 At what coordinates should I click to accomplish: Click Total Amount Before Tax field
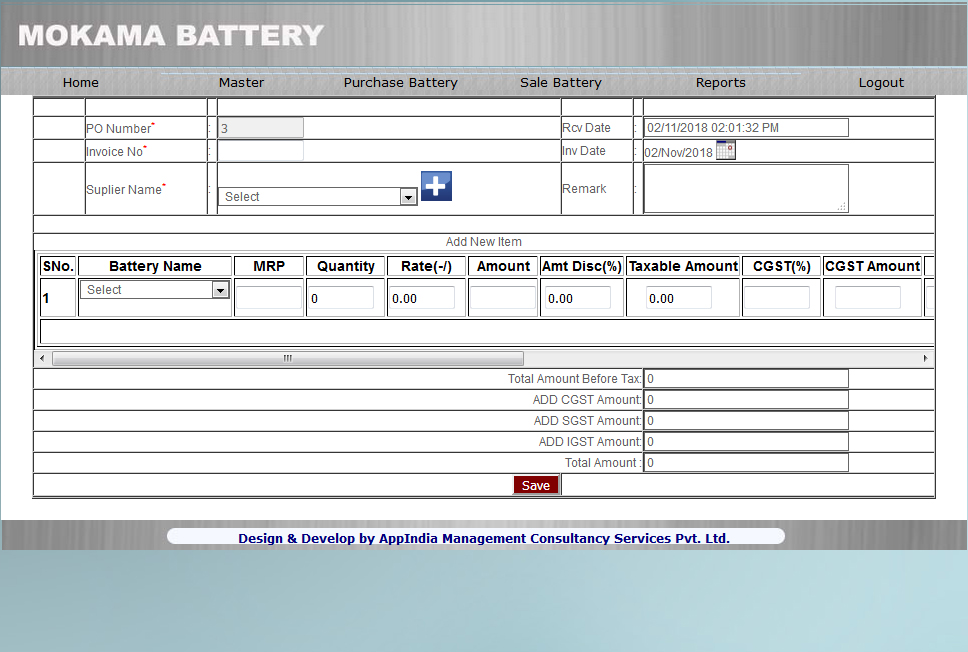tap(746, 378)
